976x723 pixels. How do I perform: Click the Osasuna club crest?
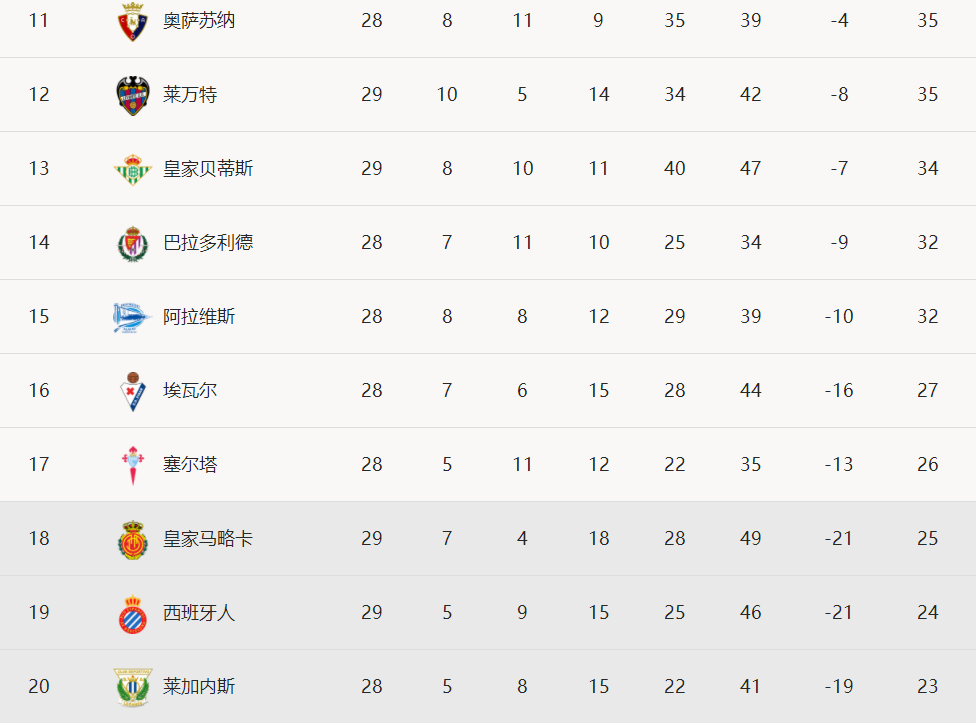(133, 22)
